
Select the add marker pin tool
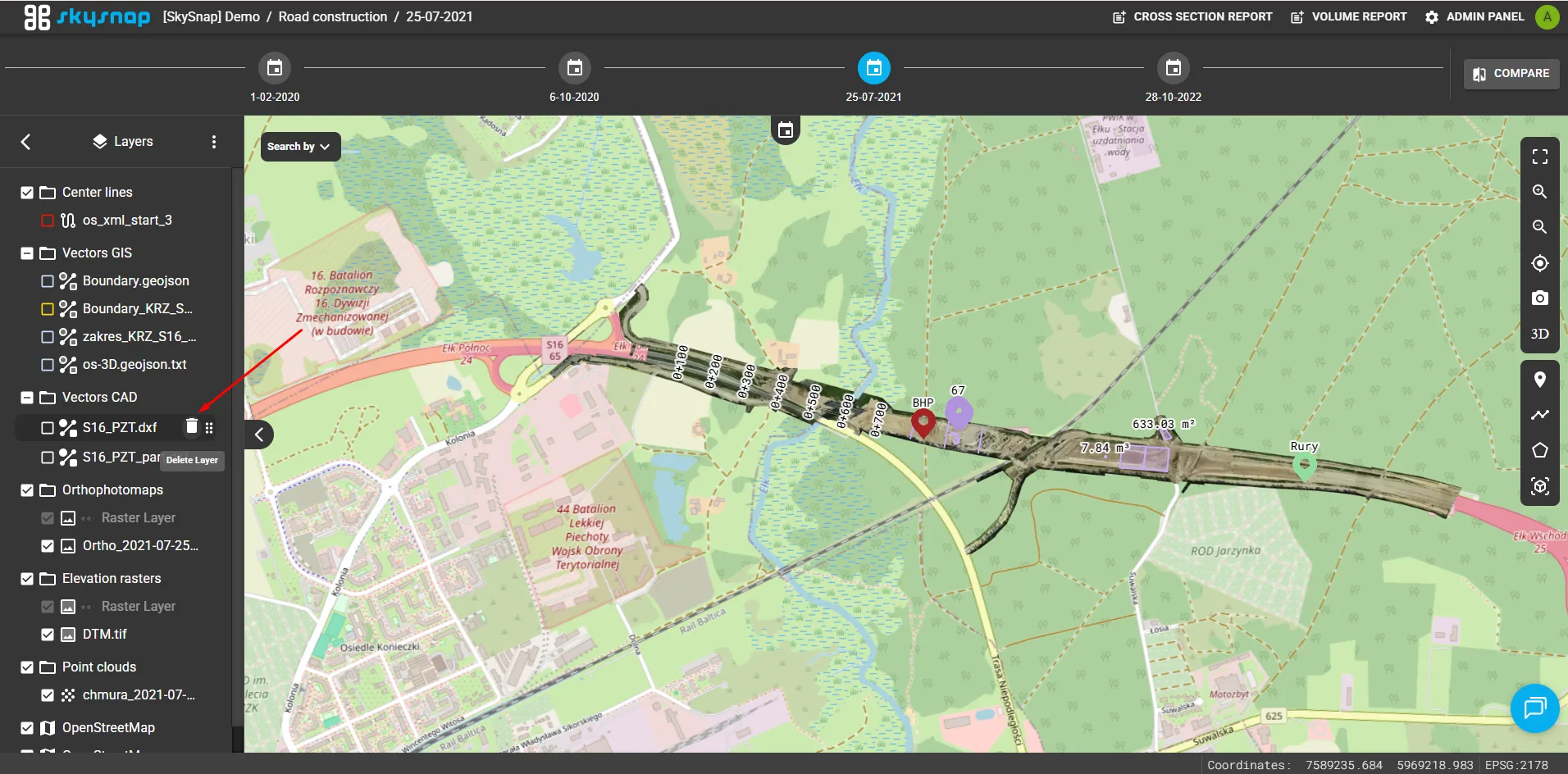[x=1539, y=380]
